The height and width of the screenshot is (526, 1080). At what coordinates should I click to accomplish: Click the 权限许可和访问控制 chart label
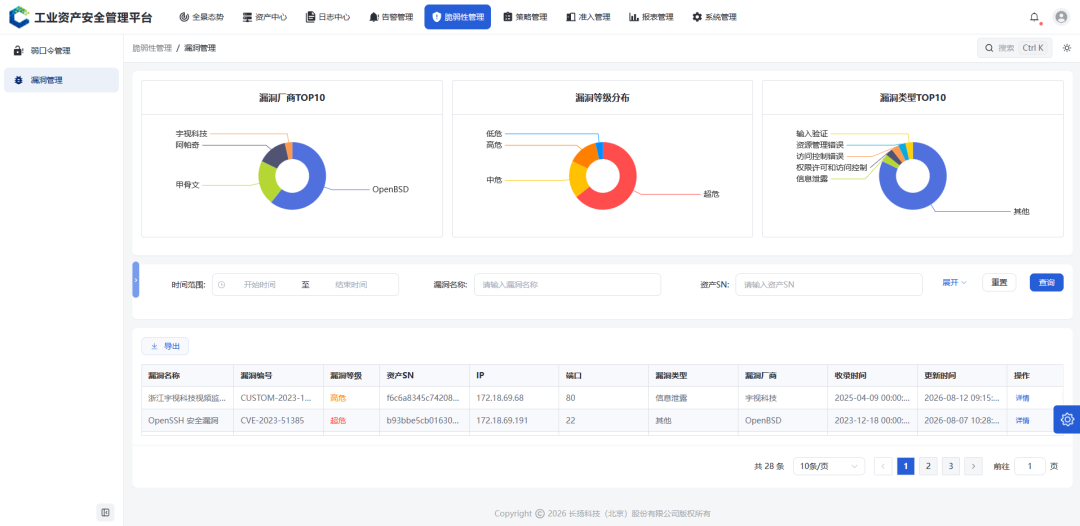point(831,167)
